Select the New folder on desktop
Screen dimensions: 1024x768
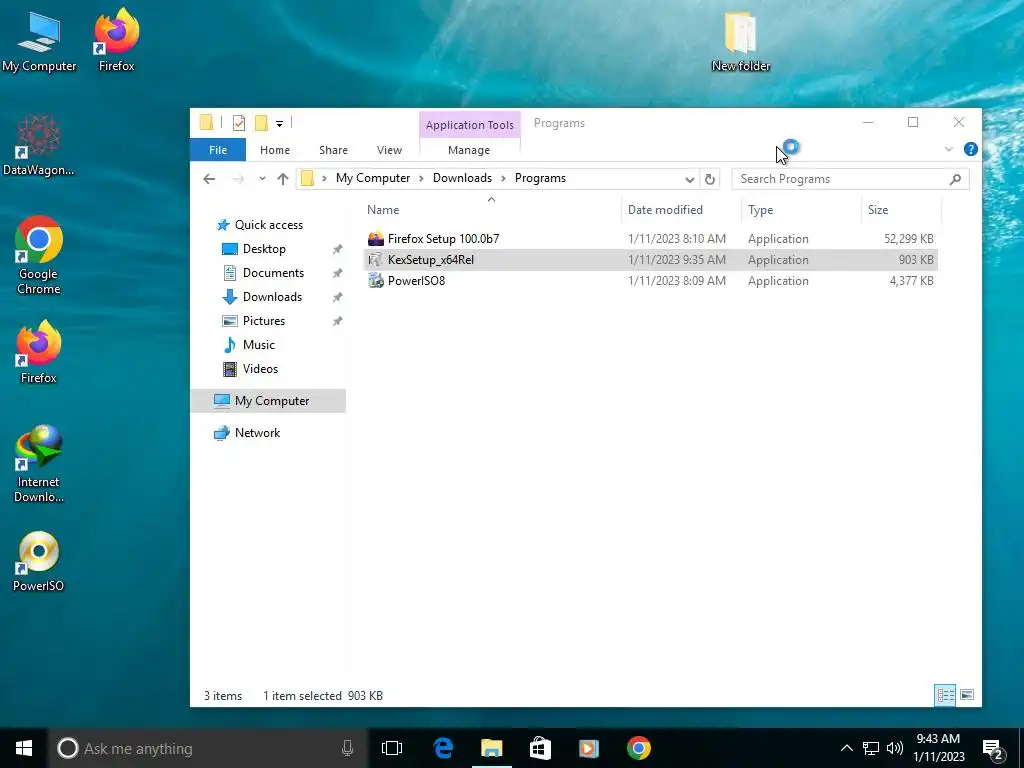pos(741,41)
